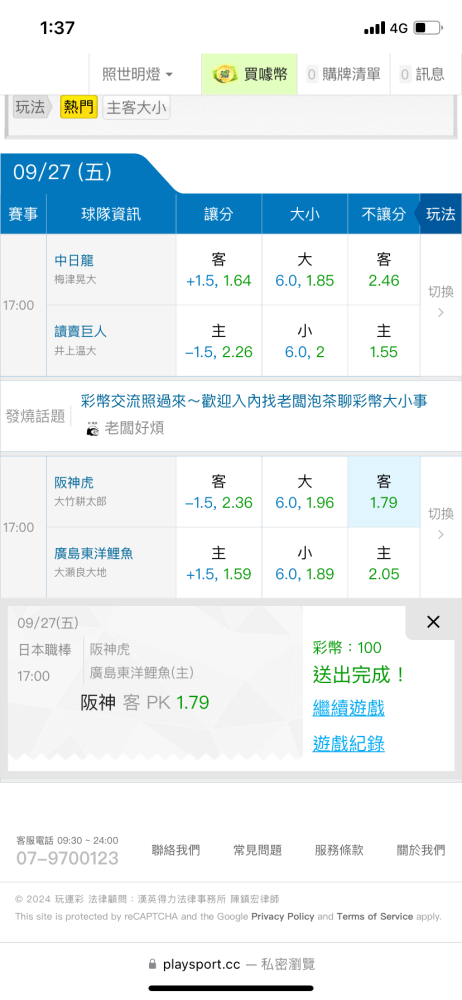Open the 彩幣交流照過來 hot topic link
The image size is (462, 1000).
254,401
